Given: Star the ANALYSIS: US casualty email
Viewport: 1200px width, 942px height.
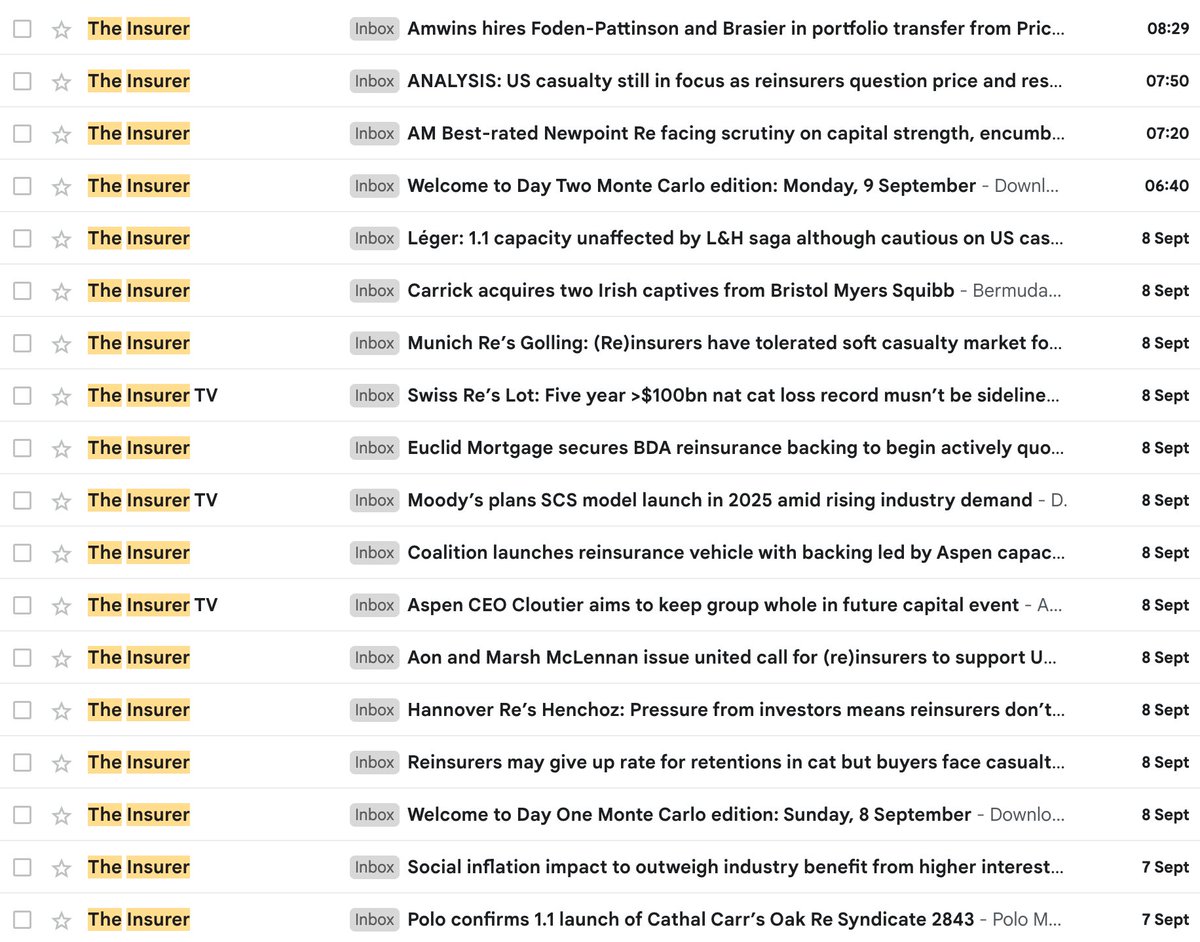Looking at the screenshot, I should (61, 81).
